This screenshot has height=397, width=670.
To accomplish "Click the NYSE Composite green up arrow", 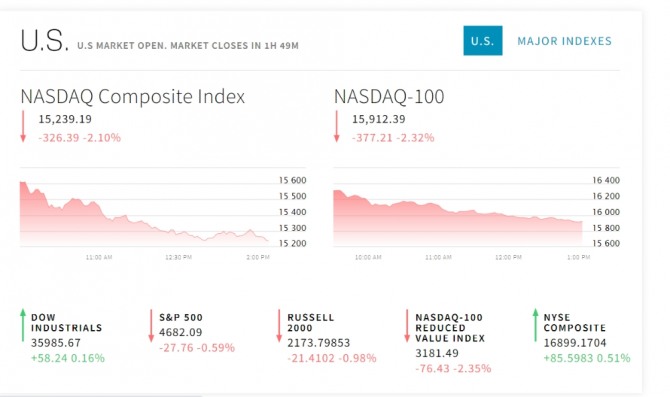I will pyautogui.click(x=535, y=325).
